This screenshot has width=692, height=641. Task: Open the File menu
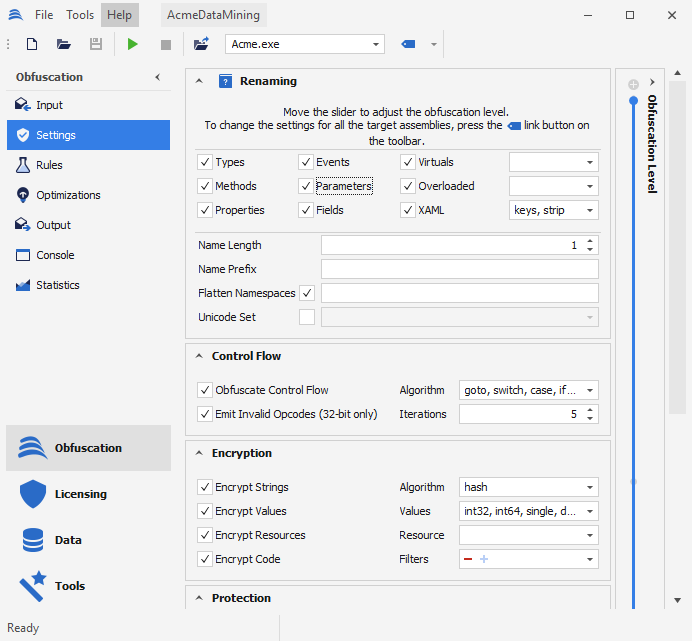44,15
